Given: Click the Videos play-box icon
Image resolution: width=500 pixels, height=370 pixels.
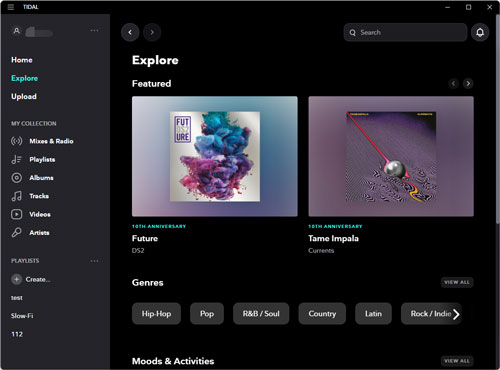Looking at the screenshot, I should point(17,214).
